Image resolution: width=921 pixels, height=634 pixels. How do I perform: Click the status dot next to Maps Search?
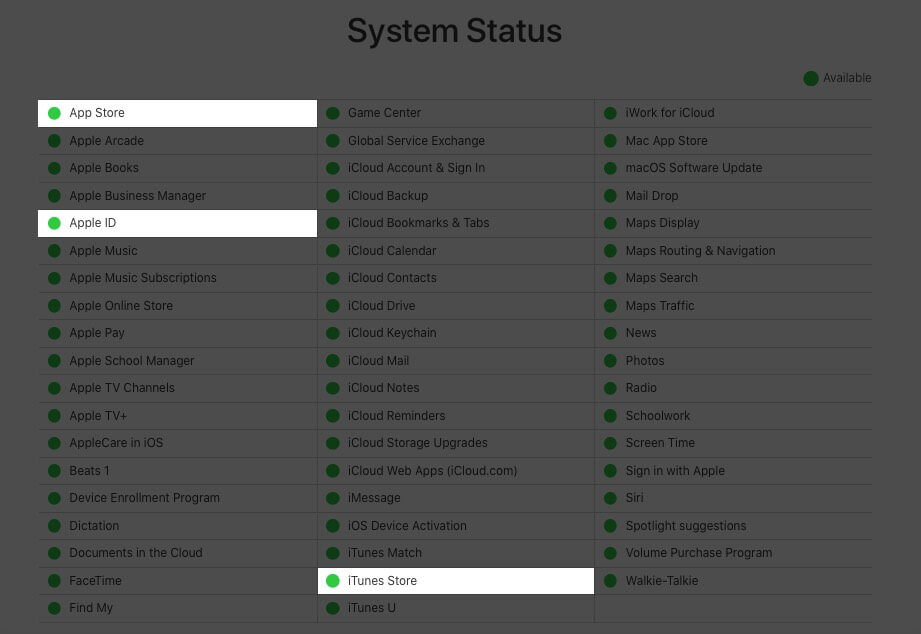(x=610, y=278)
